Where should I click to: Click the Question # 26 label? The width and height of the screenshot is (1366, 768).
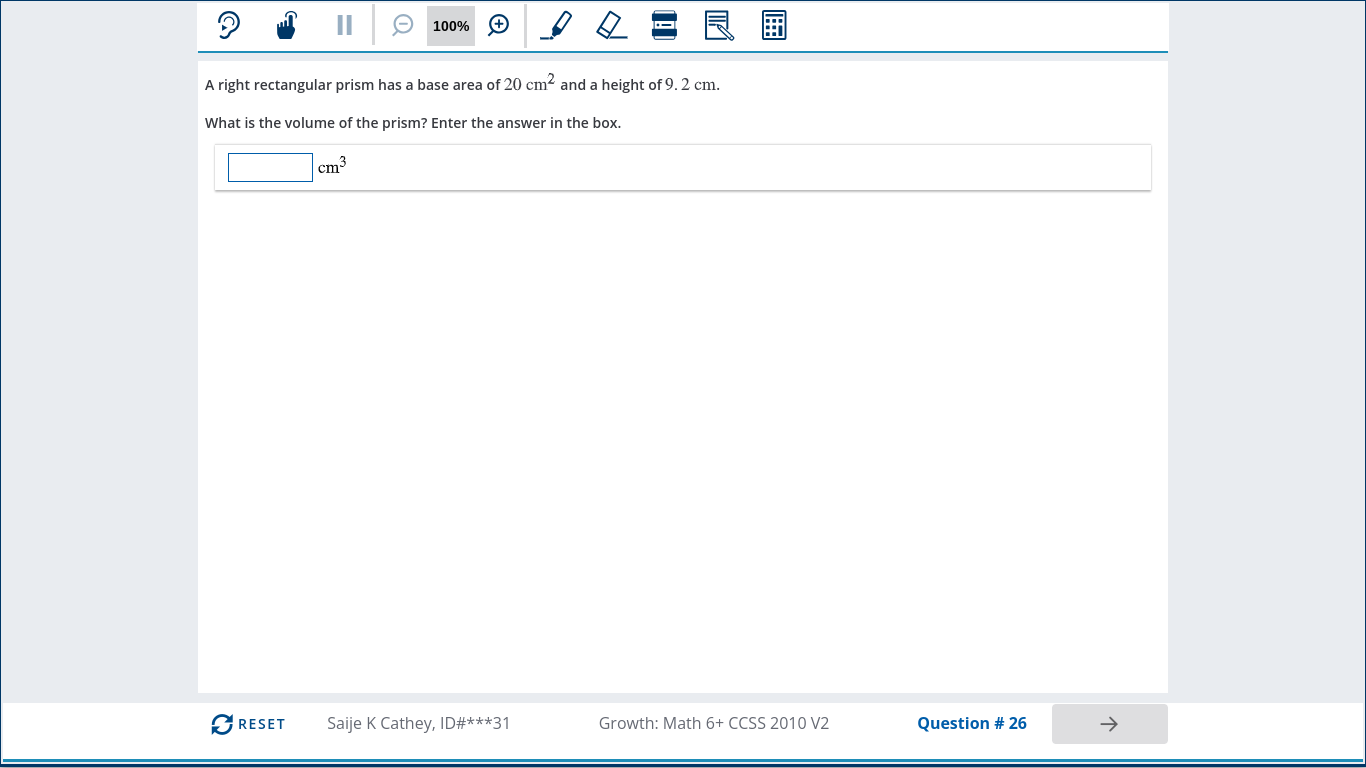(x=971, y=723)
